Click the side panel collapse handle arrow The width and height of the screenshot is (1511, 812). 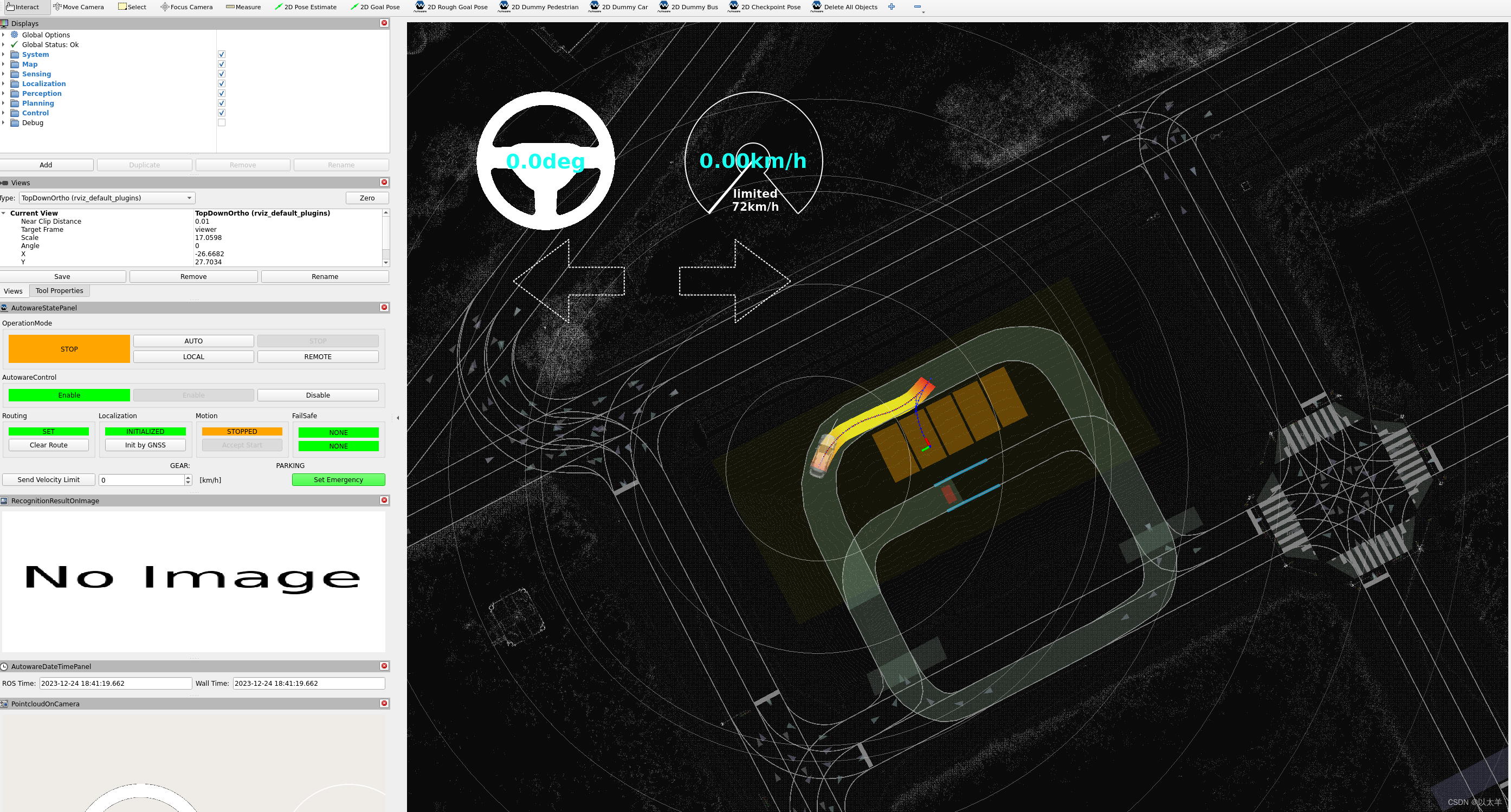pos(398,418)
